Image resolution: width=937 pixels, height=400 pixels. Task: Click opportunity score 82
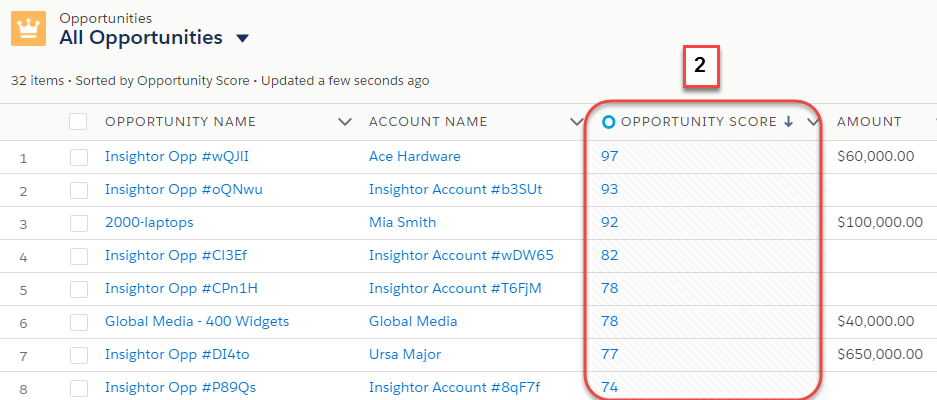pyautogui.click(x=610, y=255)
